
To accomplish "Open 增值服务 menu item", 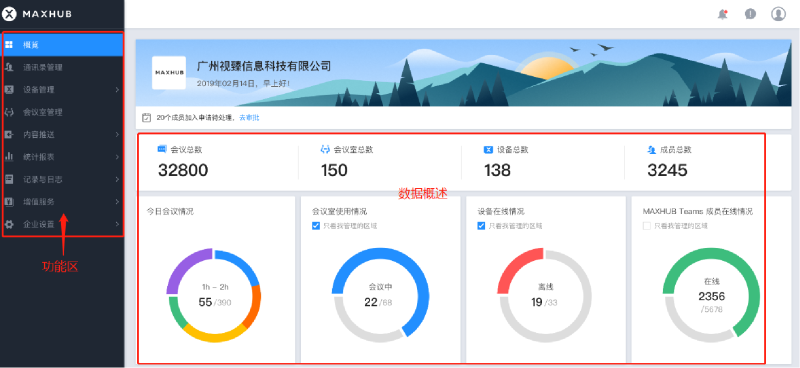I will 63,202.
